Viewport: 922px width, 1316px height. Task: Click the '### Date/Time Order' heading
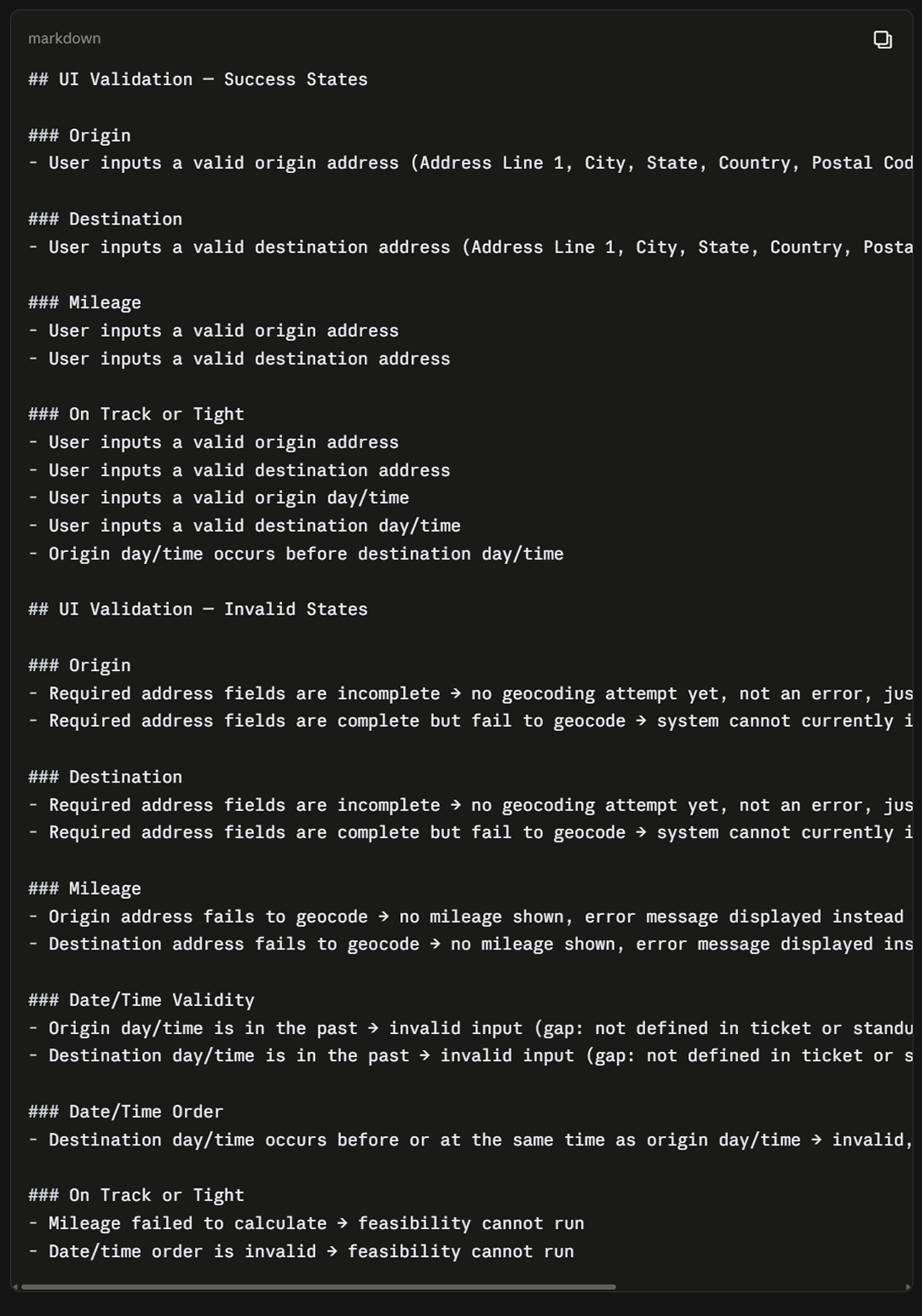[126, 1112]
